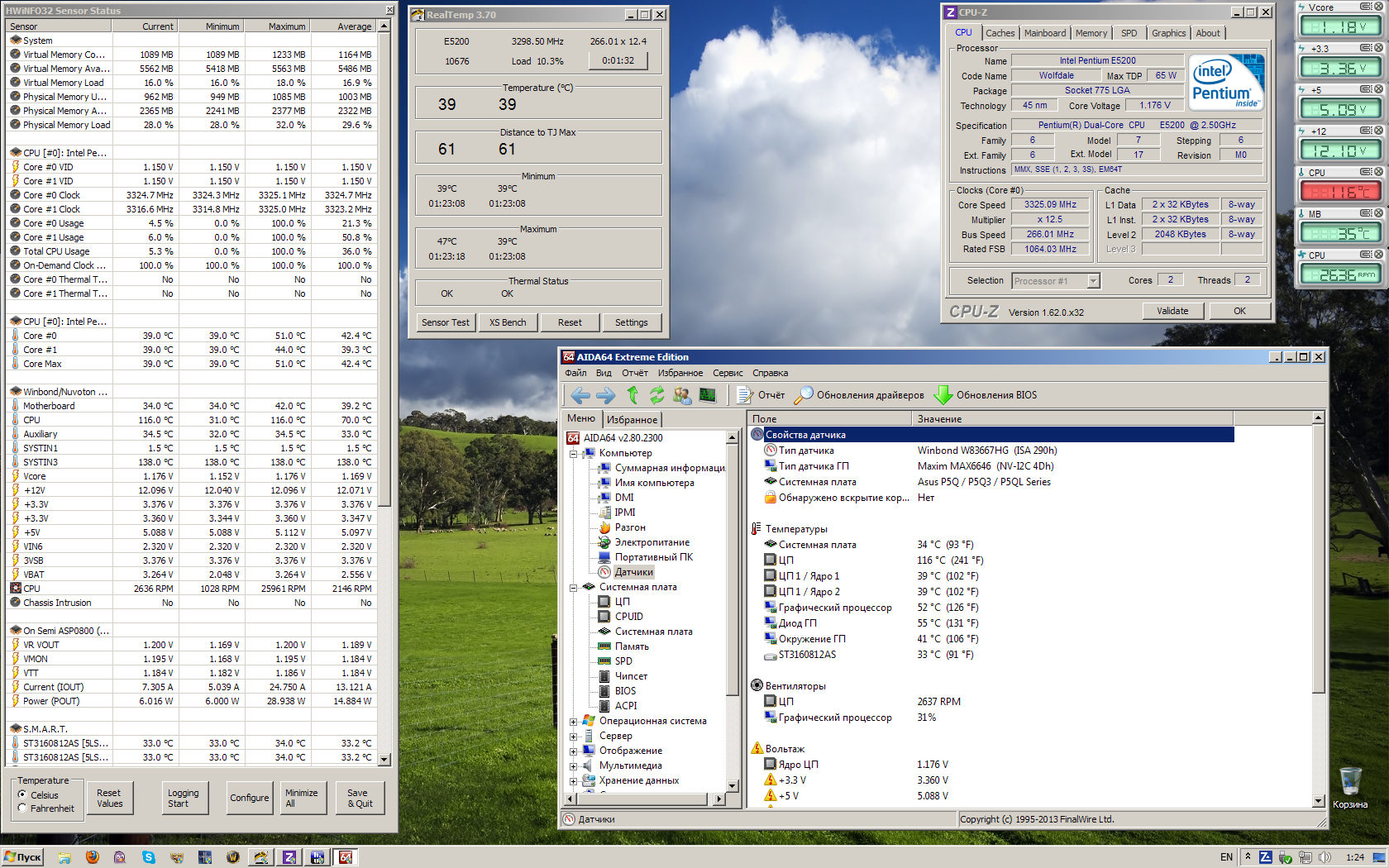The height and width of the screenshot is (868, 1389).
Task: Click the Intel Pentium logo in CPU-Z
Action: click(x=1226, y=82)
